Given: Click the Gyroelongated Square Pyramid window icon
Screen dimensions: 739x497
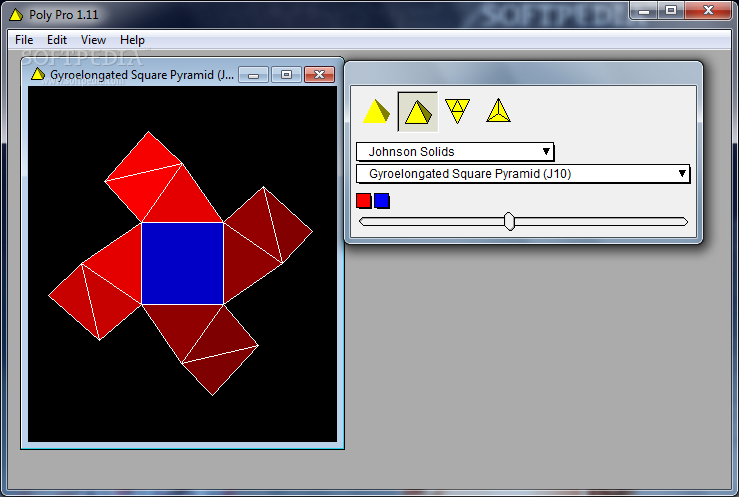Looking at the screenshot, I should click(38, 74).
